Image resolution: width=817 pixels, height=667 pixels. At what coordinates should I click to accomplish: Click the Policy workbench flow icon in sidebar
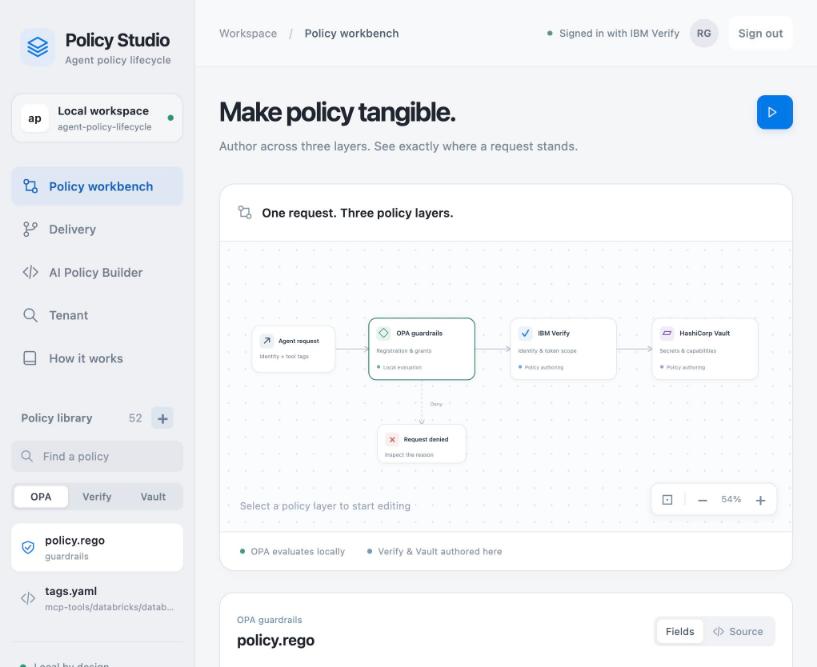pyautogui.click(x=30, y=186)
